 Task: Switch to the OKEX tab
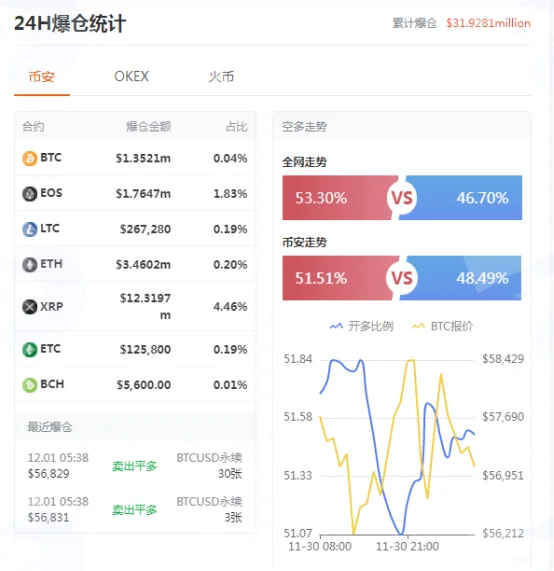(x=131, y=76)
